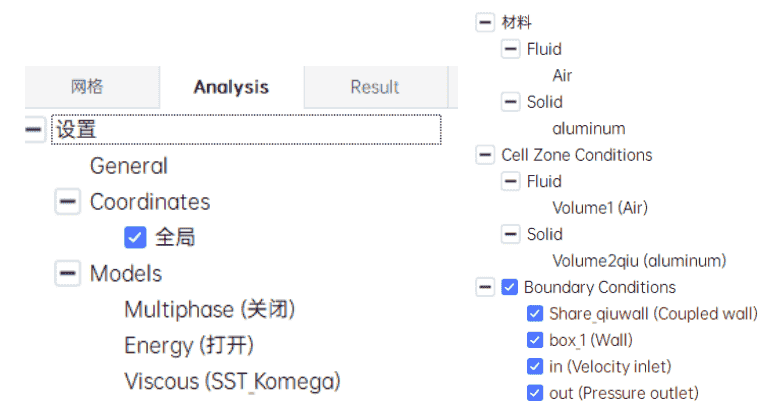
Task: Toggle the Boundary Conditions checkbox
Action: pos(509,287)
